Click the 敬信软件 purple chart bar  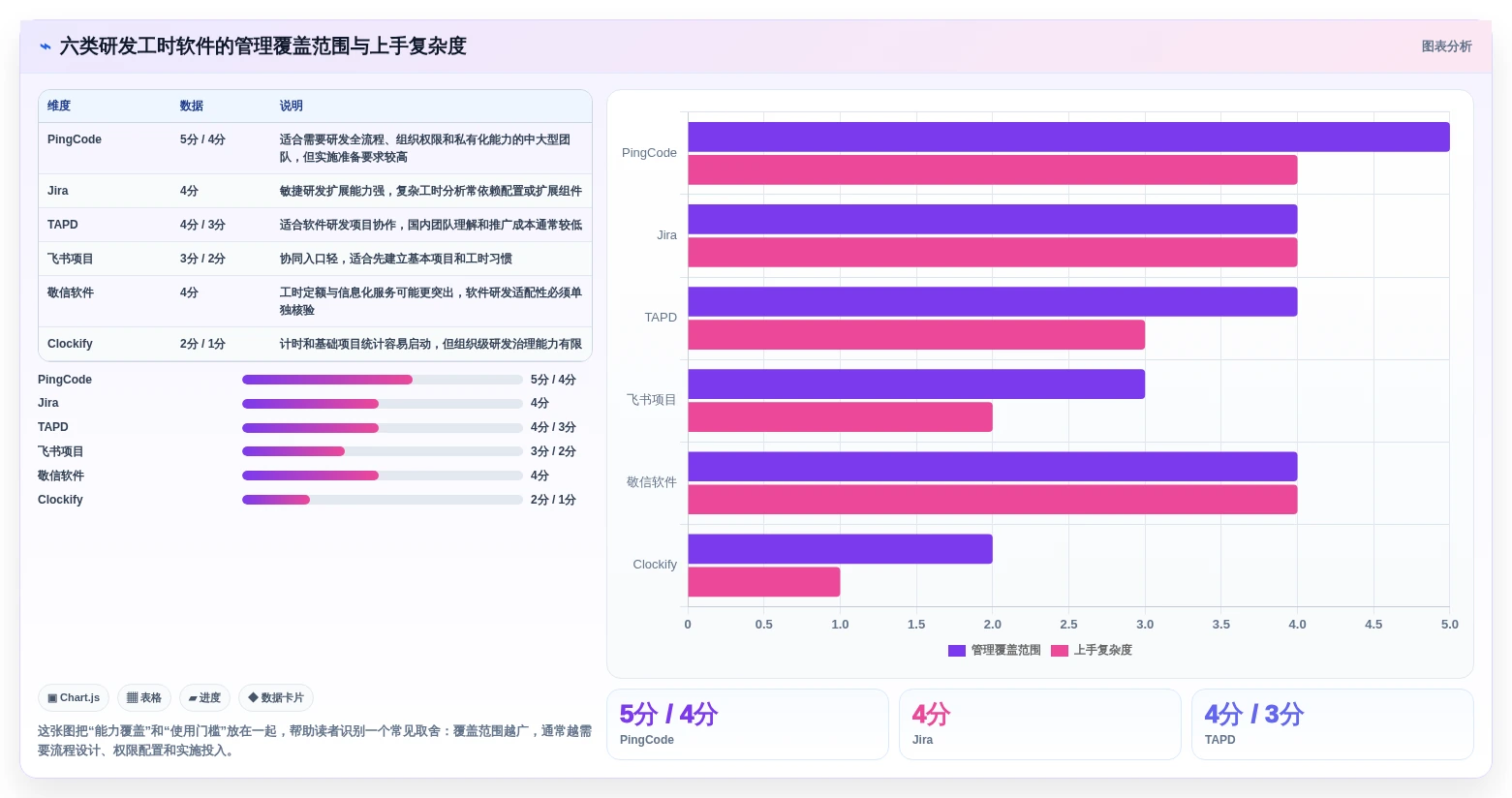coord(993,466)
